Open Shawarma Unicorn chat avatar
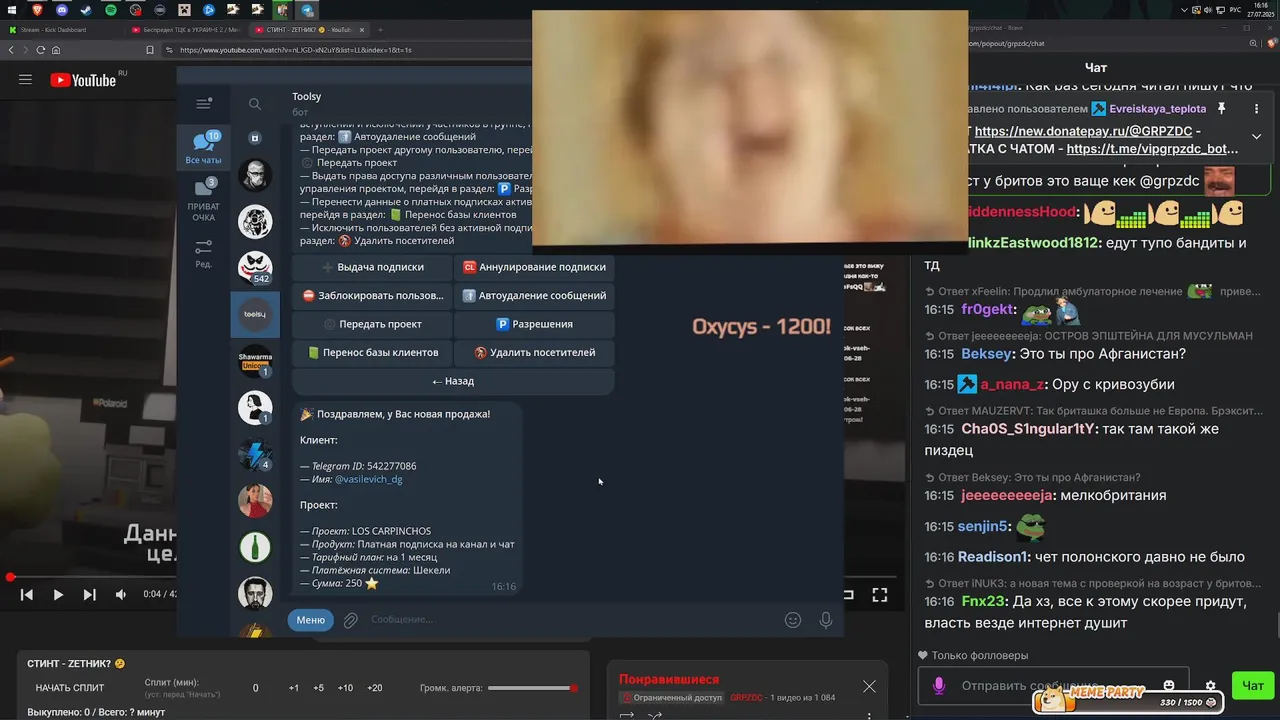 (x=255, y=361)
